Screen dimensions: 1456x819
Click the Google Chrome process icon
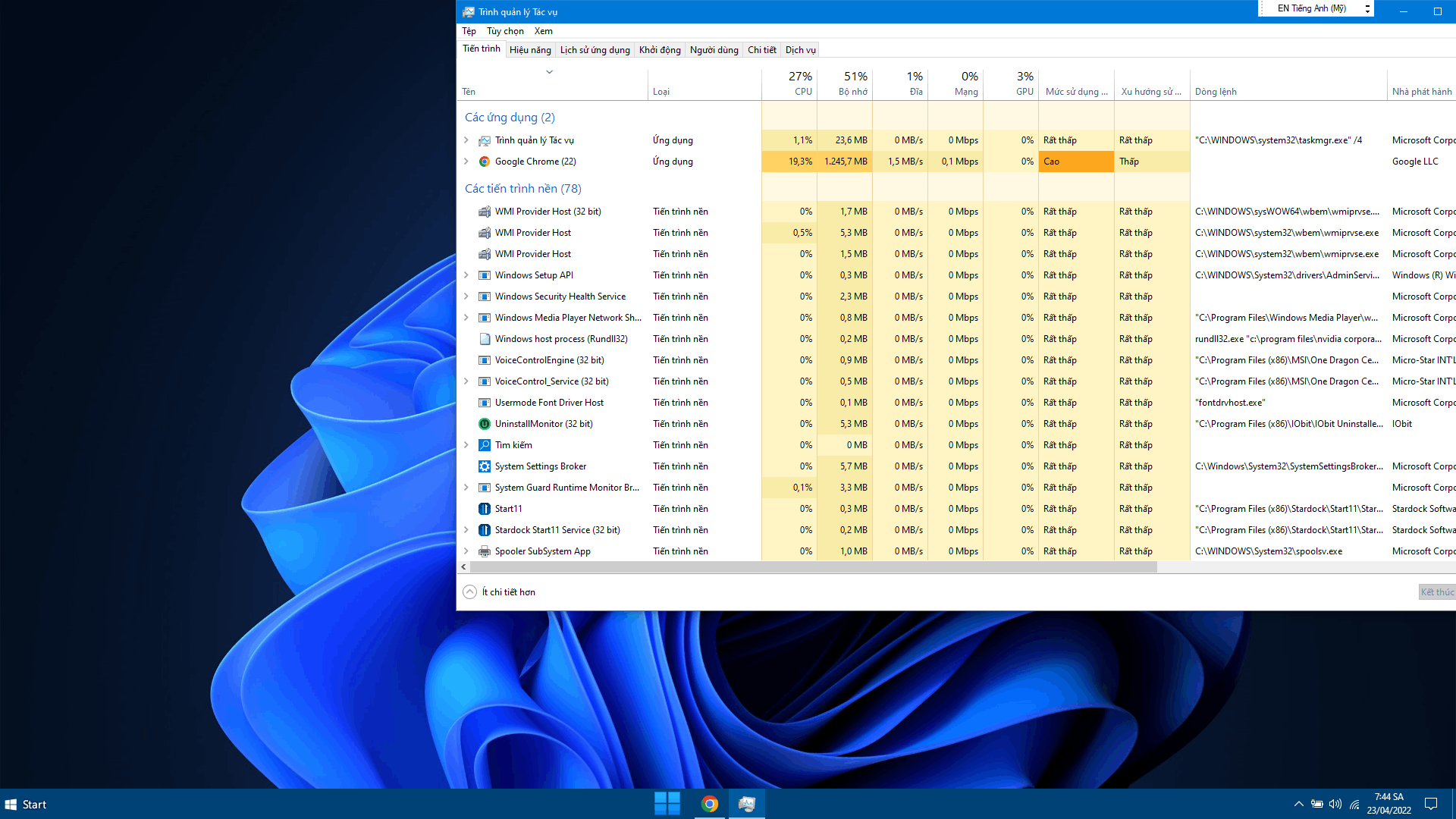[484, 162]
